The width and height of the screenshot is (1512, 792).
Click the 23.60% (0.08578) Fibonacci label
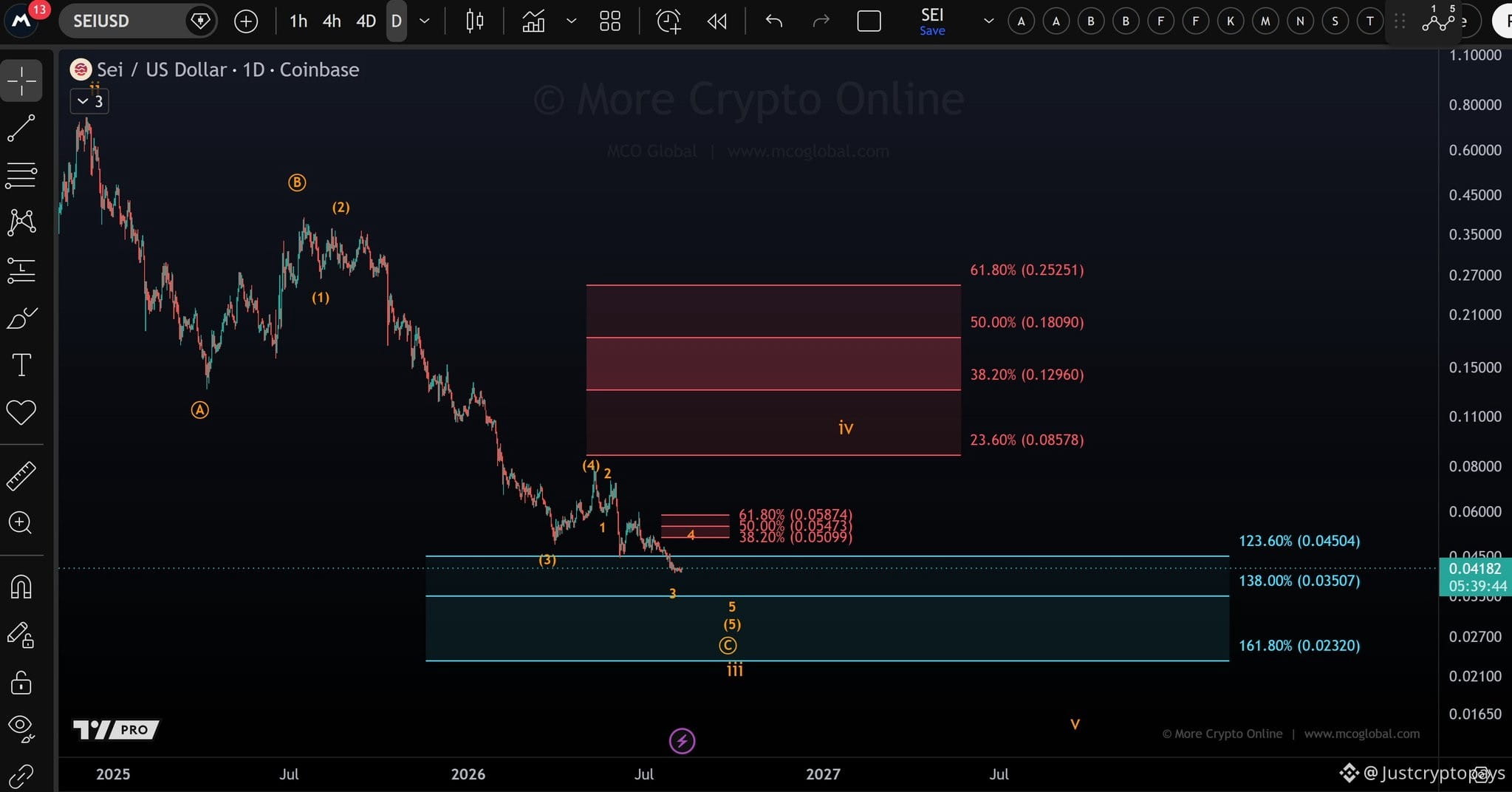pyautogui.click(x=1027, y=440)
